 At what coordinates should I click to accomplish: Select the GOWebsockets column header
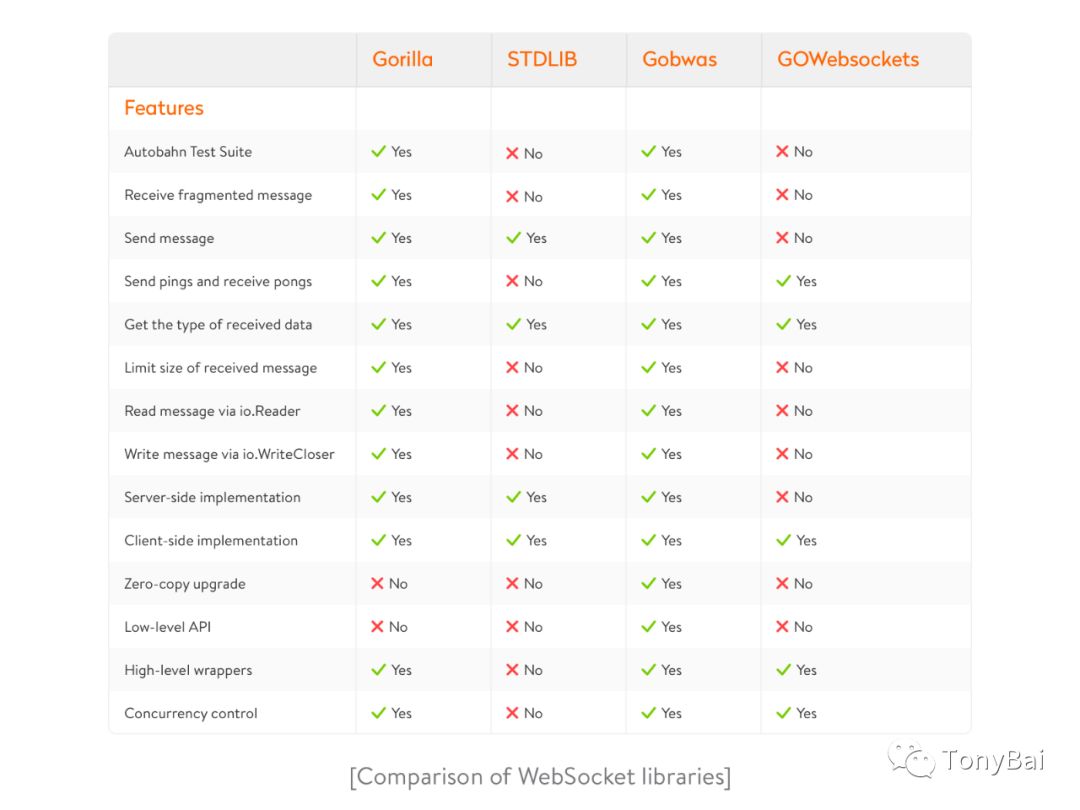click(x=848, y=59)
